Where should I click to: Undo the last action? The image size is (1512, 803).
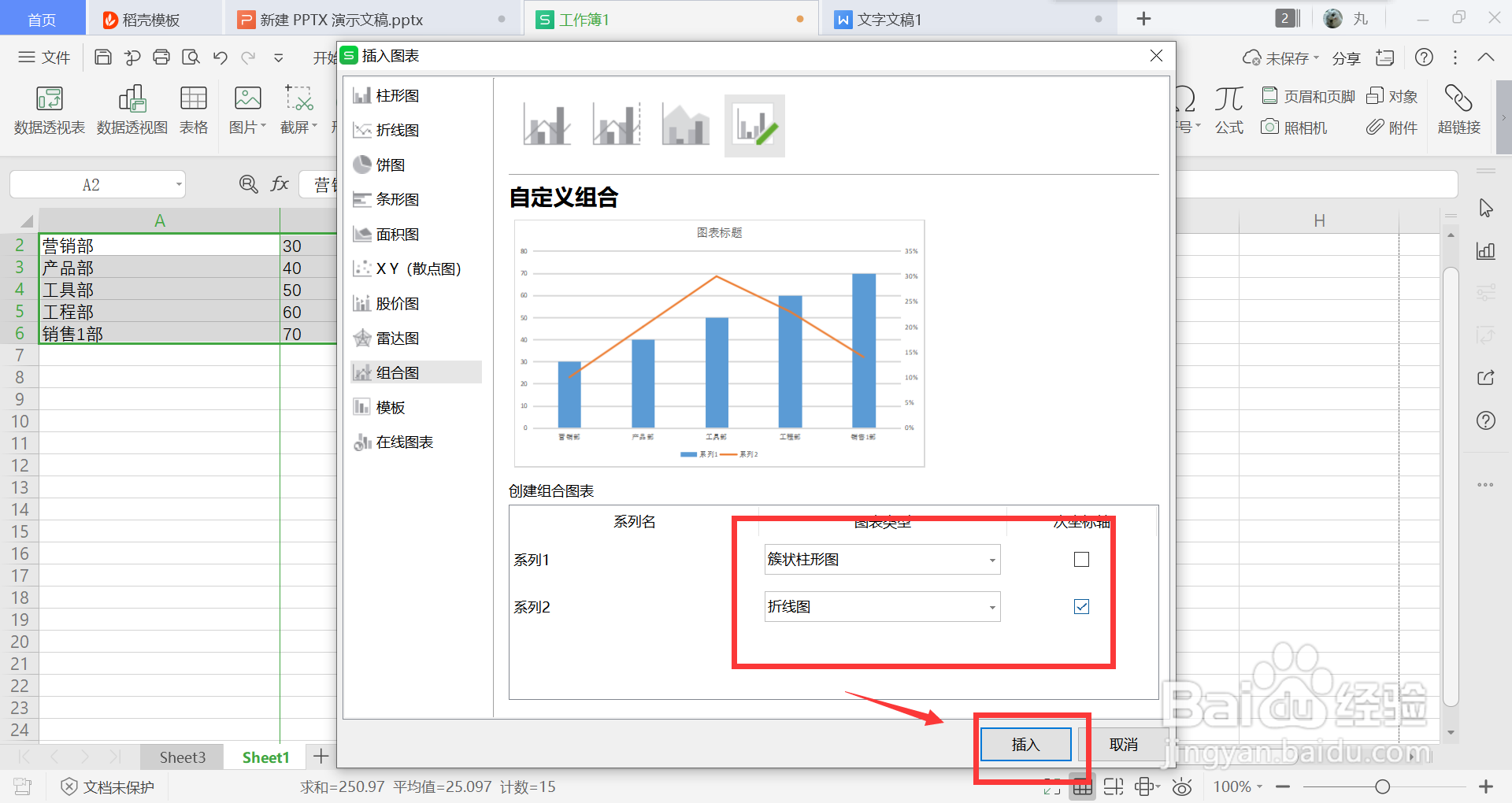220,57
